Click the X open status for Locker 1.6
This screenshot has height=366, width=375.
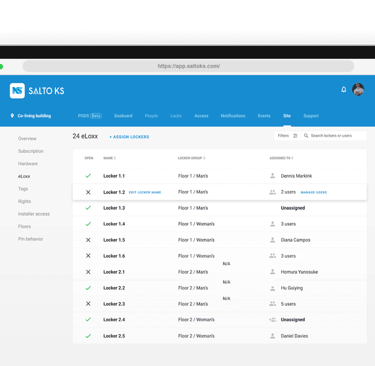(x=88, y=256)
